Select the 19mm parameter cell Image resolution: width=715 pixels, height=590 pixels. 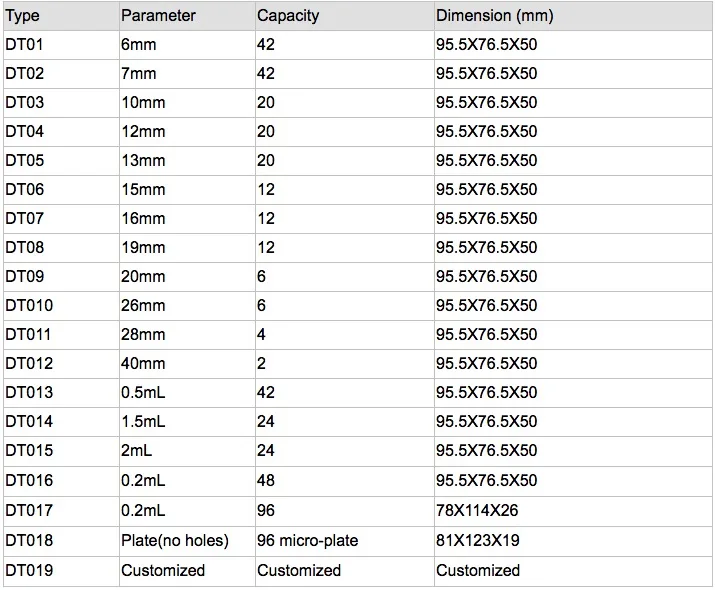[x=143, y=248]
